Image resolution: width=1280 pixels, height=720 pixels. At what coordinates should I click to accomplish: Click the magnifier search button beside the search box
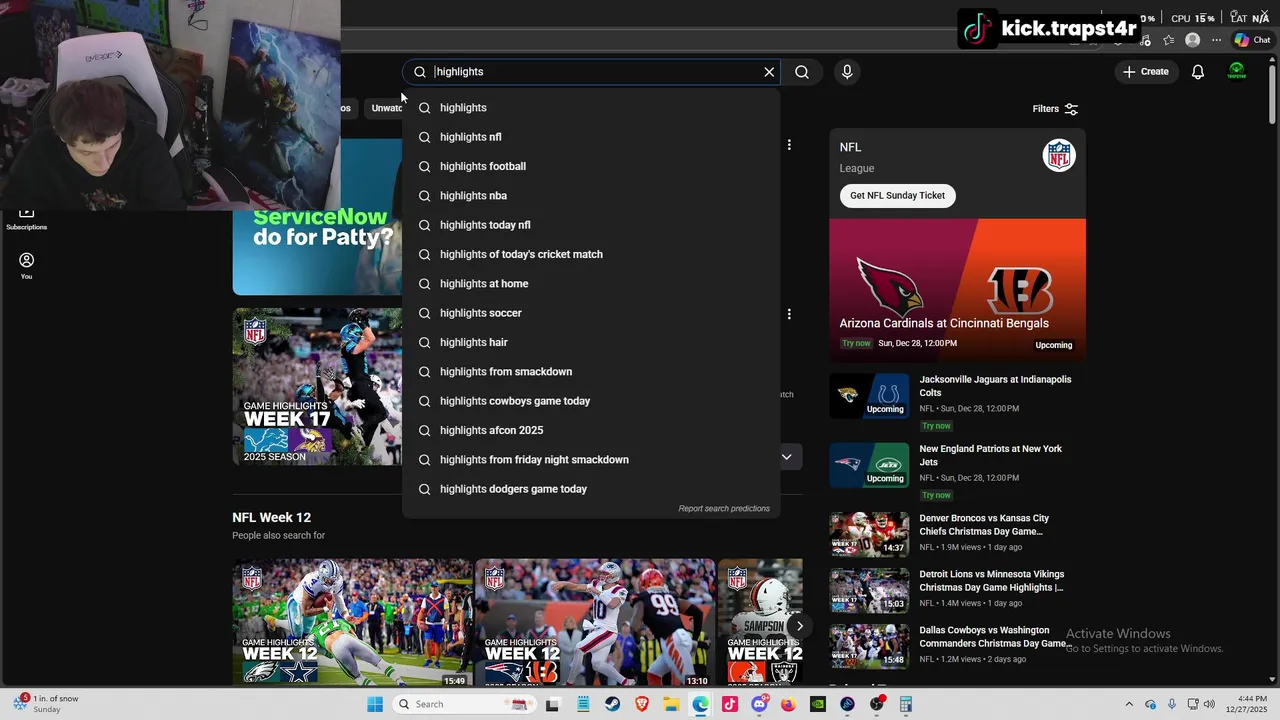[802, 72]
